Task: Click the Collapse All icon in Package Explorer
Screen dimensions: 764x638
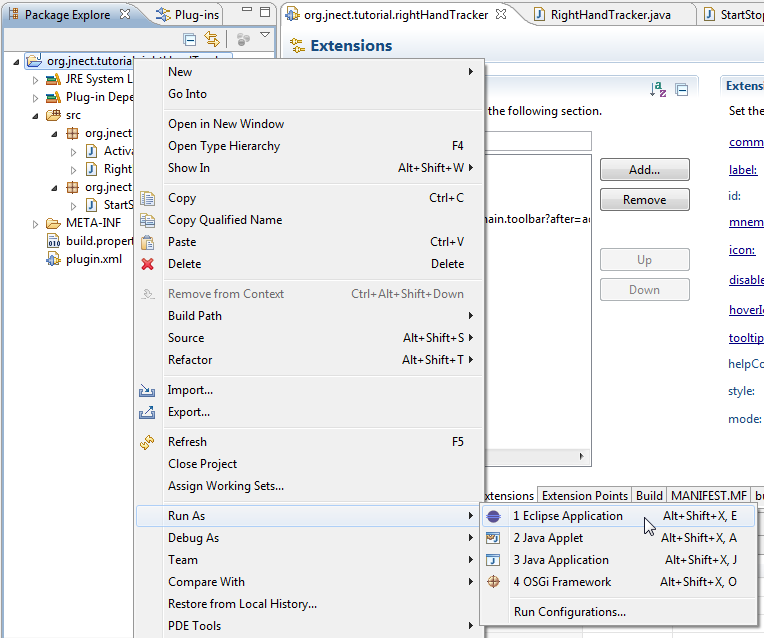Action: tap(189, 39)
